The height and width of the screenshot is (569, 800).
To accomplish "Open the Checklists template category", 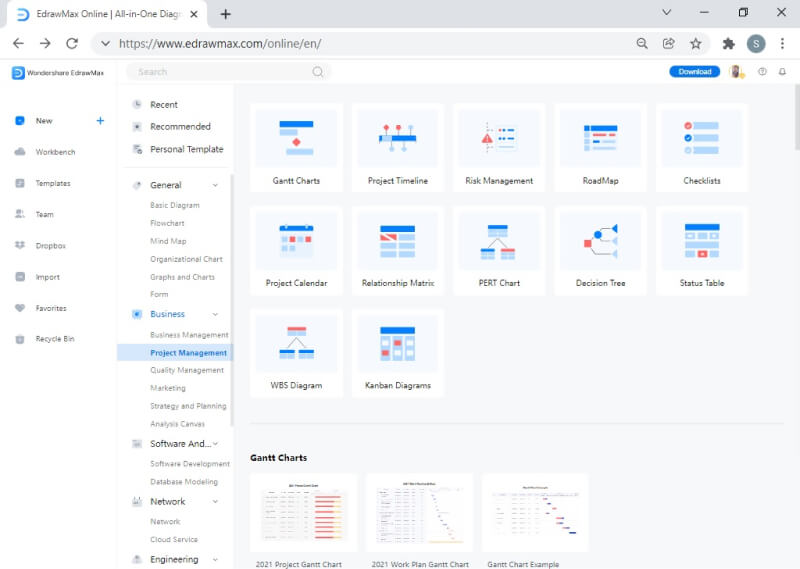I will 702,147.
